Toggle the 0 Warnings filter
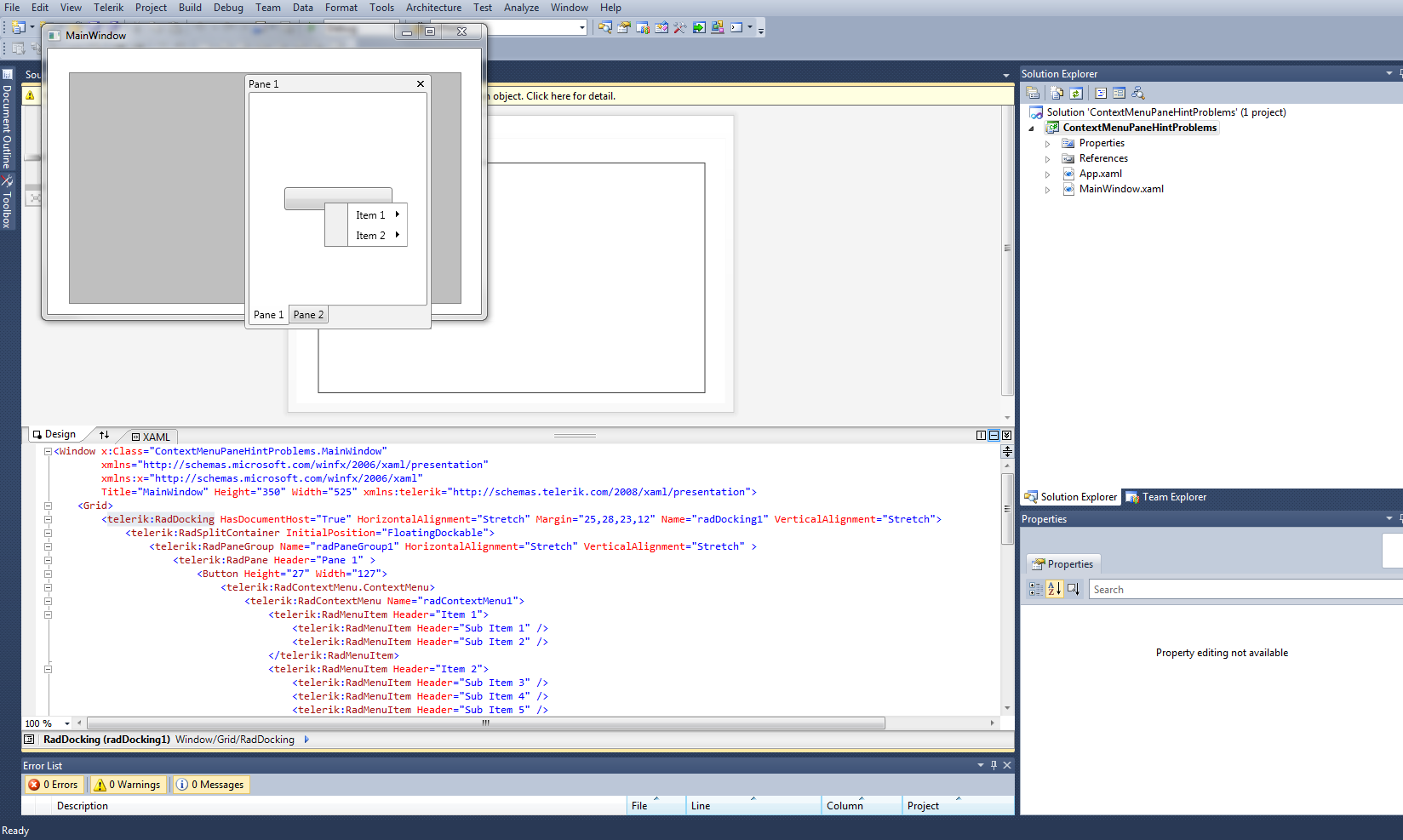This screenshot has width=1403, height=840. (x=127, y=785)
